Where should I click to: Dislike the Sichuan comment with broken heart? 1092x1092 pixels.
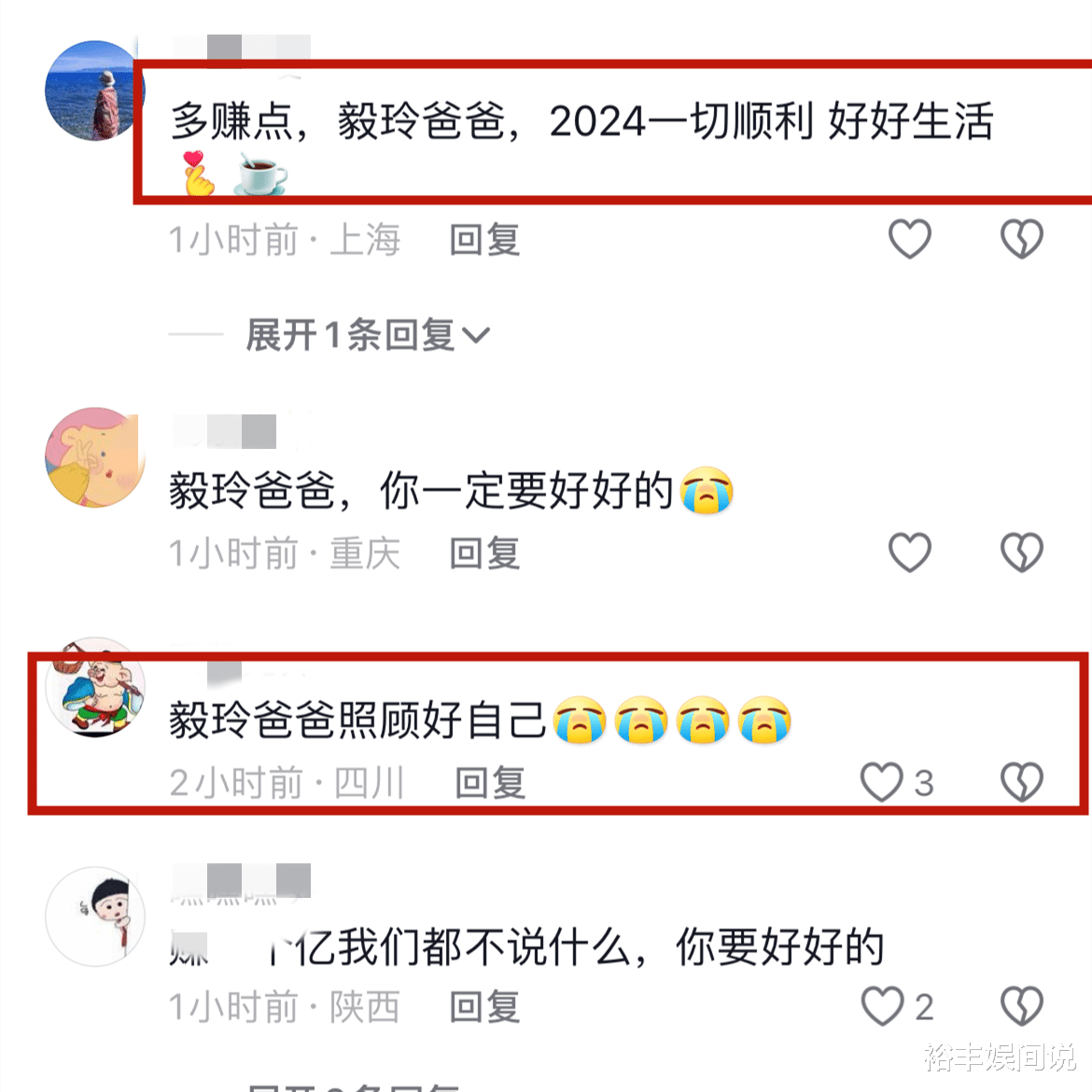[x=1022, y=782]
